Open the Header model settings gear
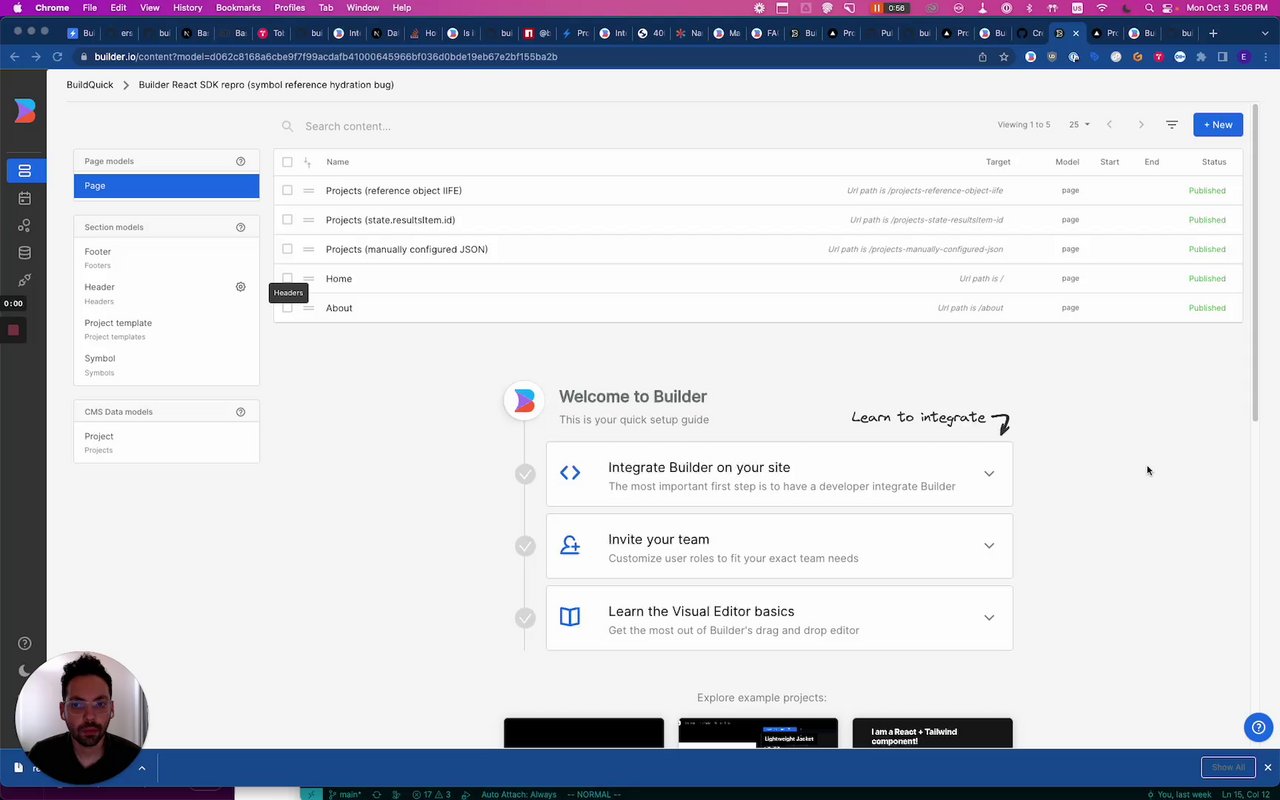 (x=240, y=287)
